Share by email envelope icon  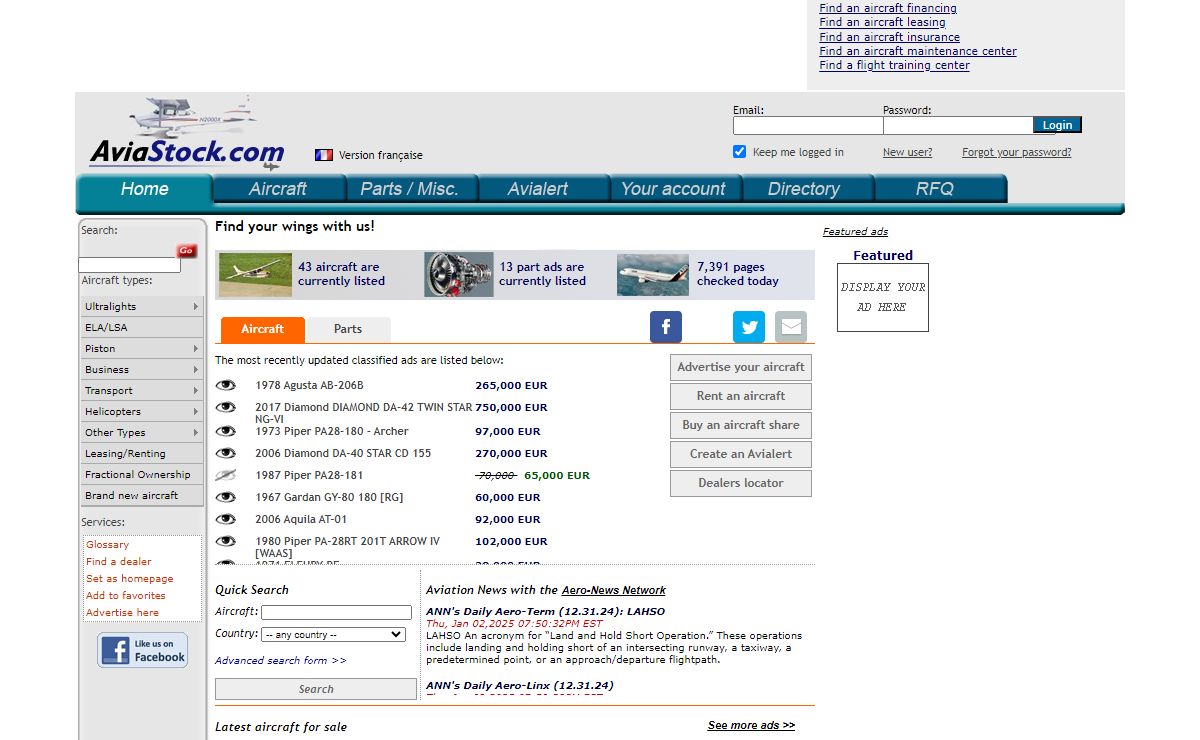[x=791, y=327]
